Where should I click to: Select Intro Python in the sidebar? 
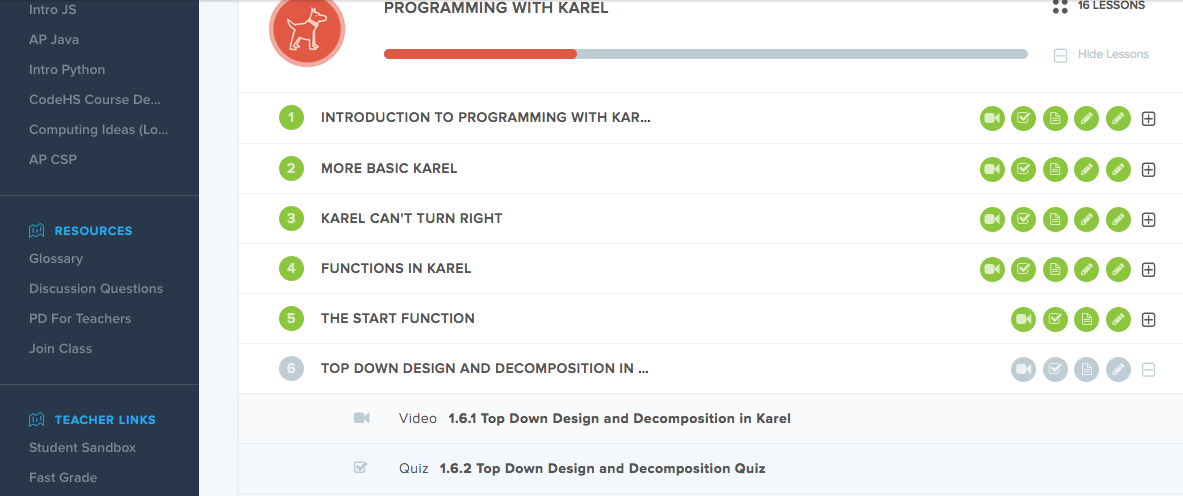click(x=67, y=70)
